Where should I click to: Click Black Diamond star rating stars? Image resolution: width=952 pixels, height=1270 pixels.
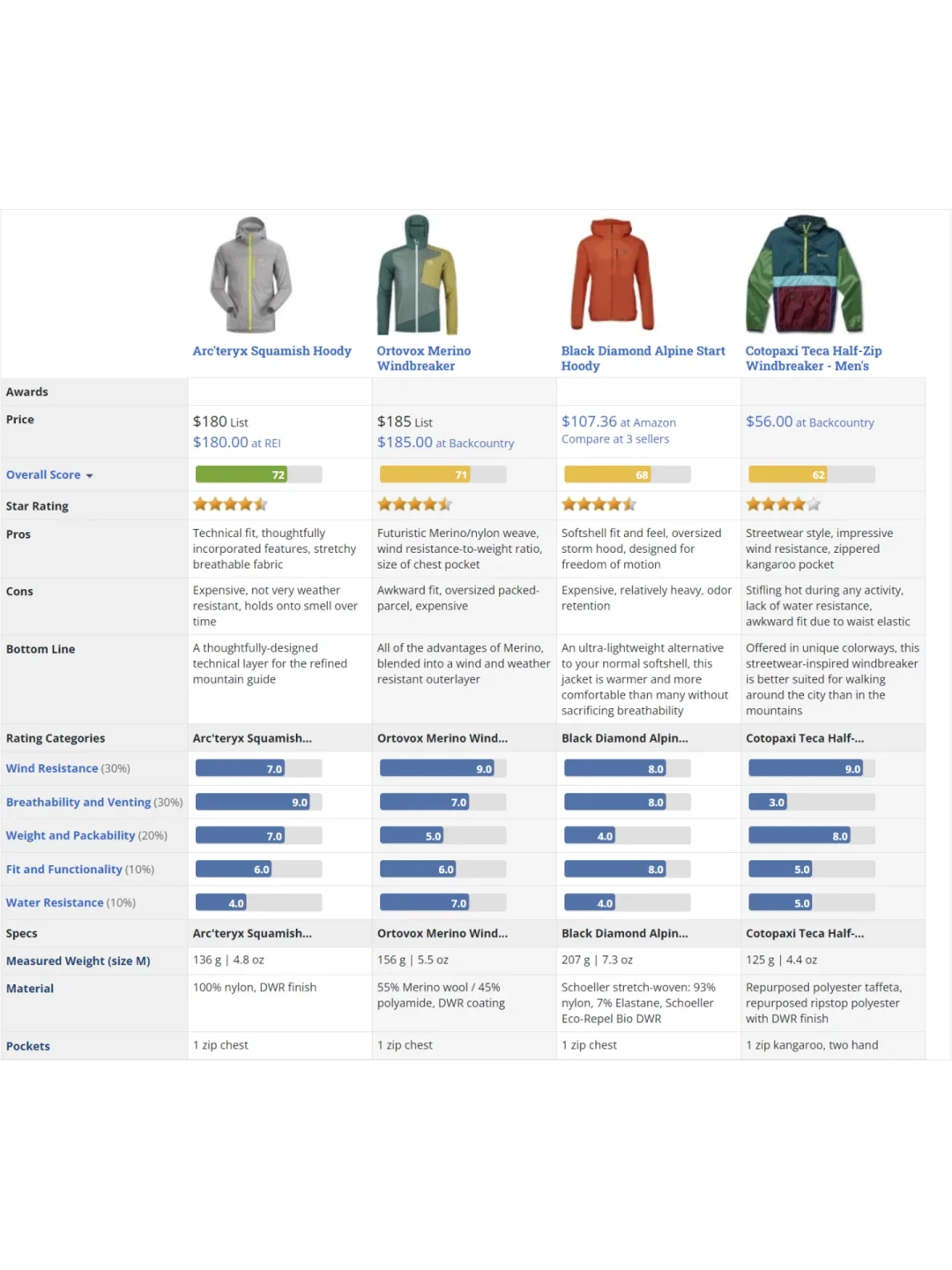coord(599,504)
